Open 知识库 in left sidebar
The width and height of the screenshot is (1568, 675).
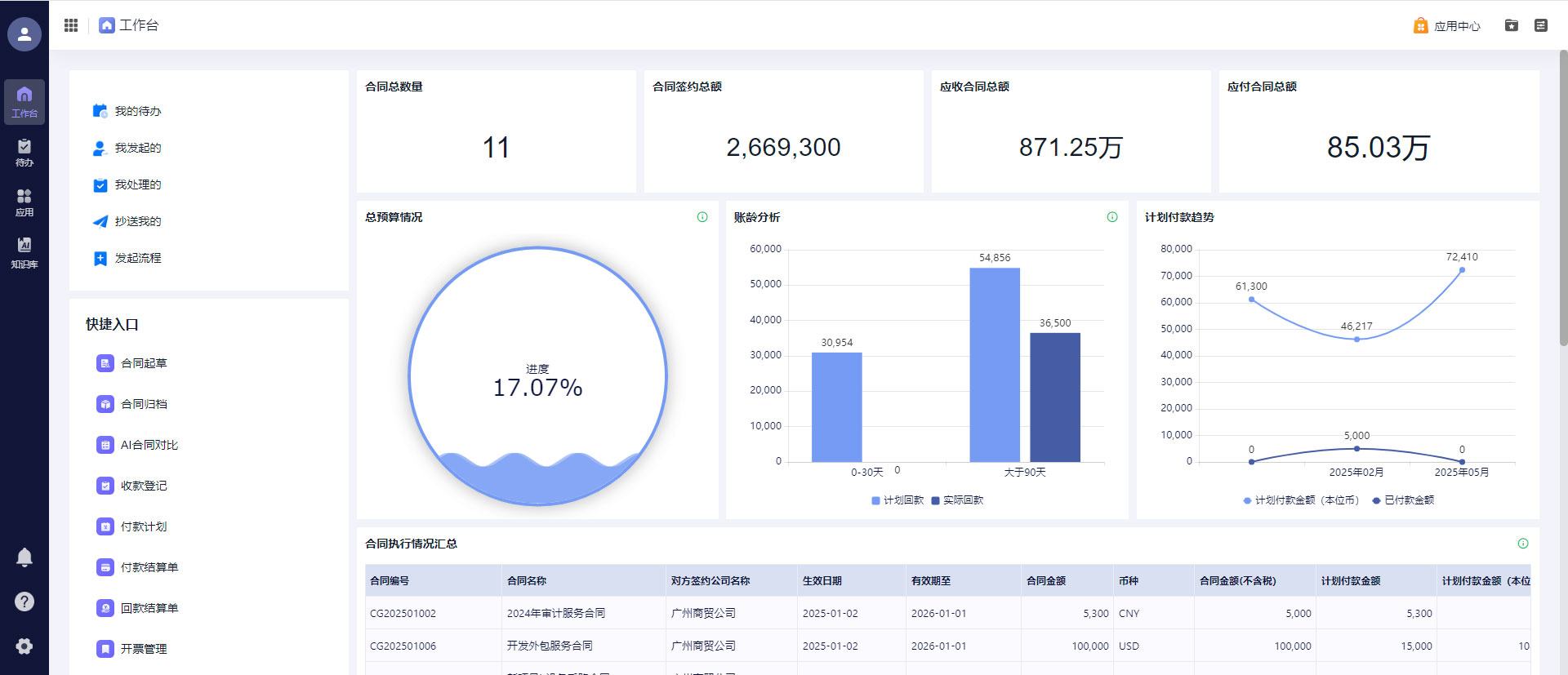pos(24,252)
